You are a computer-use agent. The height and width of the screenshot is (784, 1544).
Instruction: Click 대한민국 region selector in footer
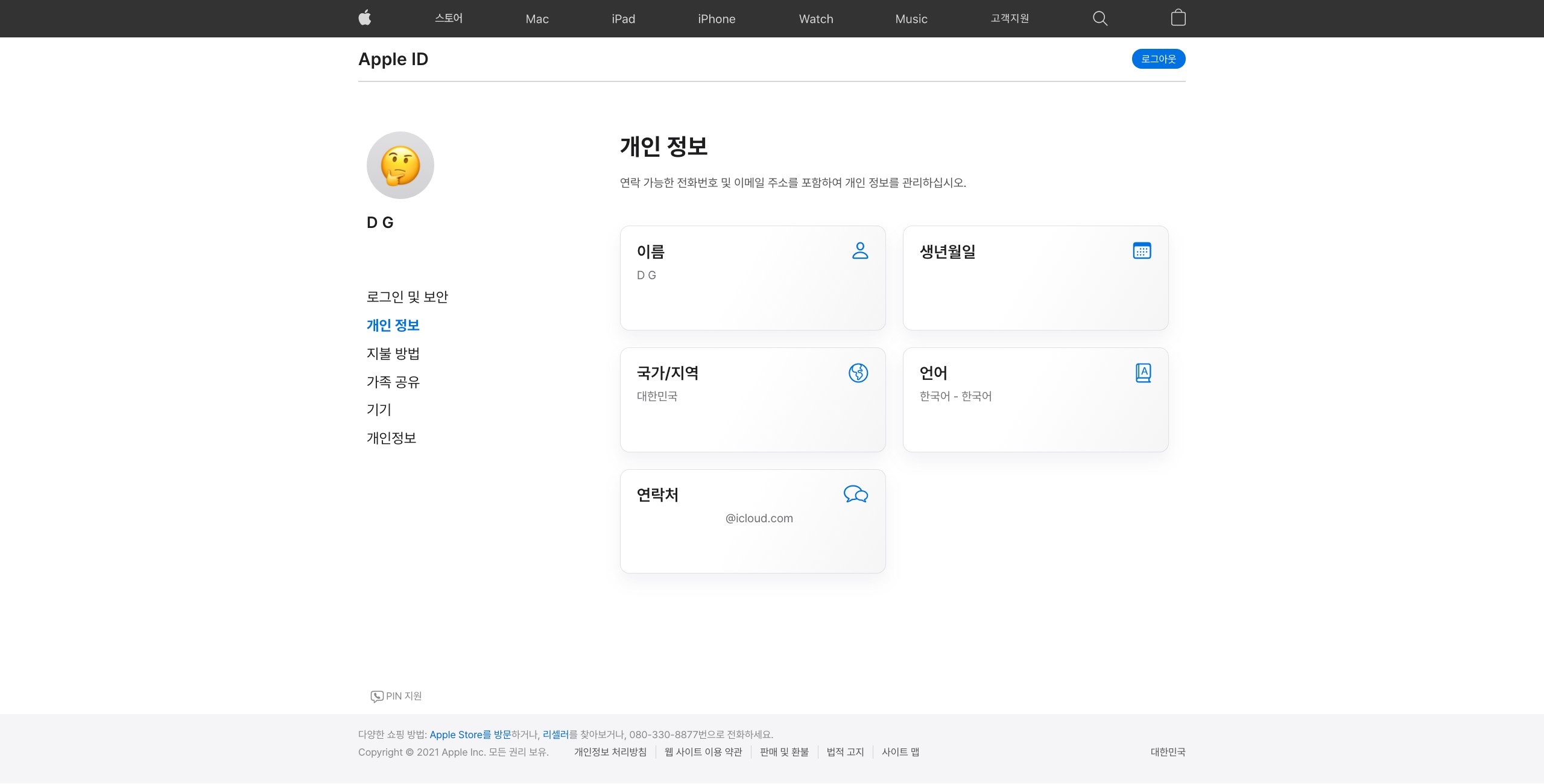1168,752
